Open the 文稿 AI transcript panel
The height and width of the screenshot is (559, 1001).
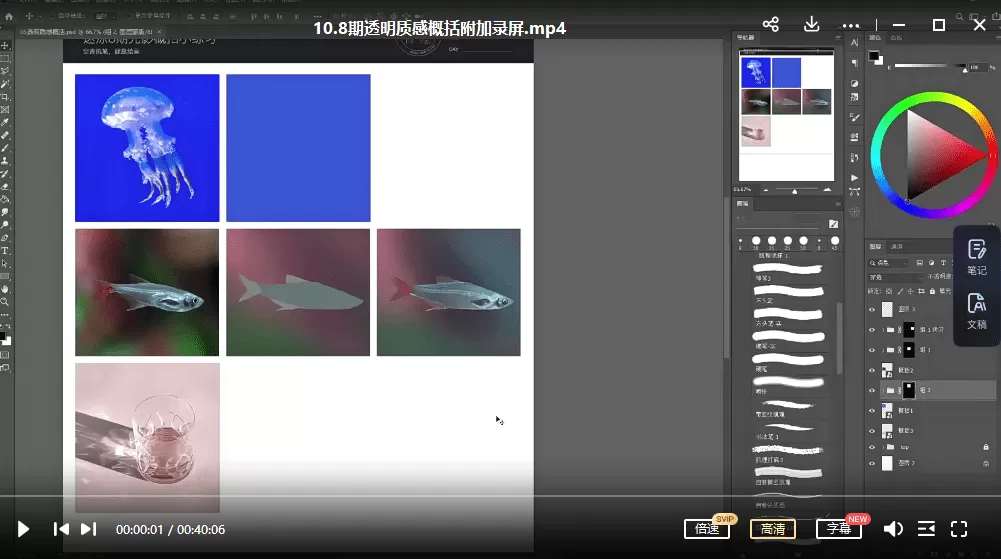point(977,311)
